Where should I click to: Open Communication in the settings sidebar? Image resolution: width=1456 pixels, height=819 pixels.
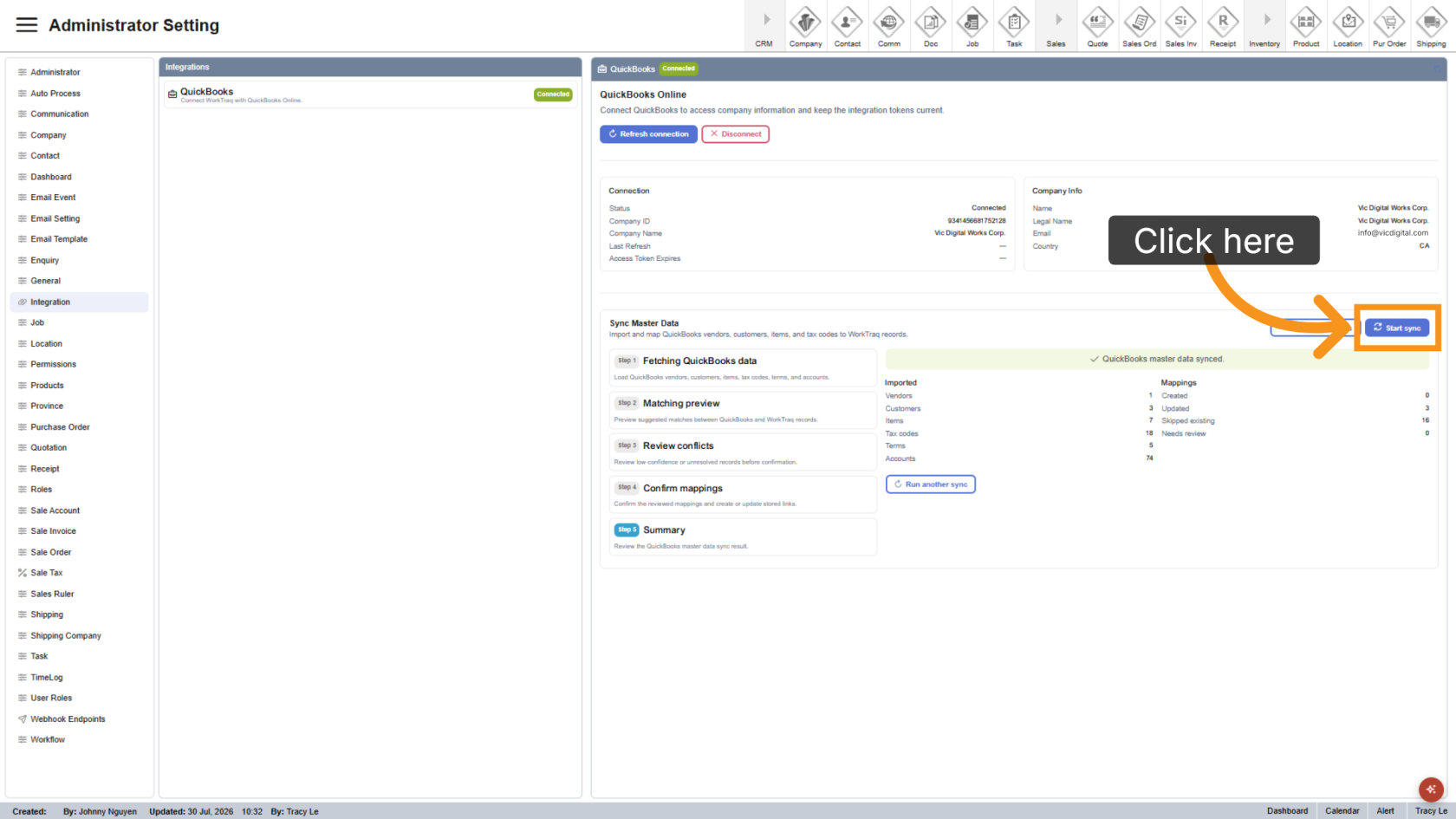(x=79, y=114)
